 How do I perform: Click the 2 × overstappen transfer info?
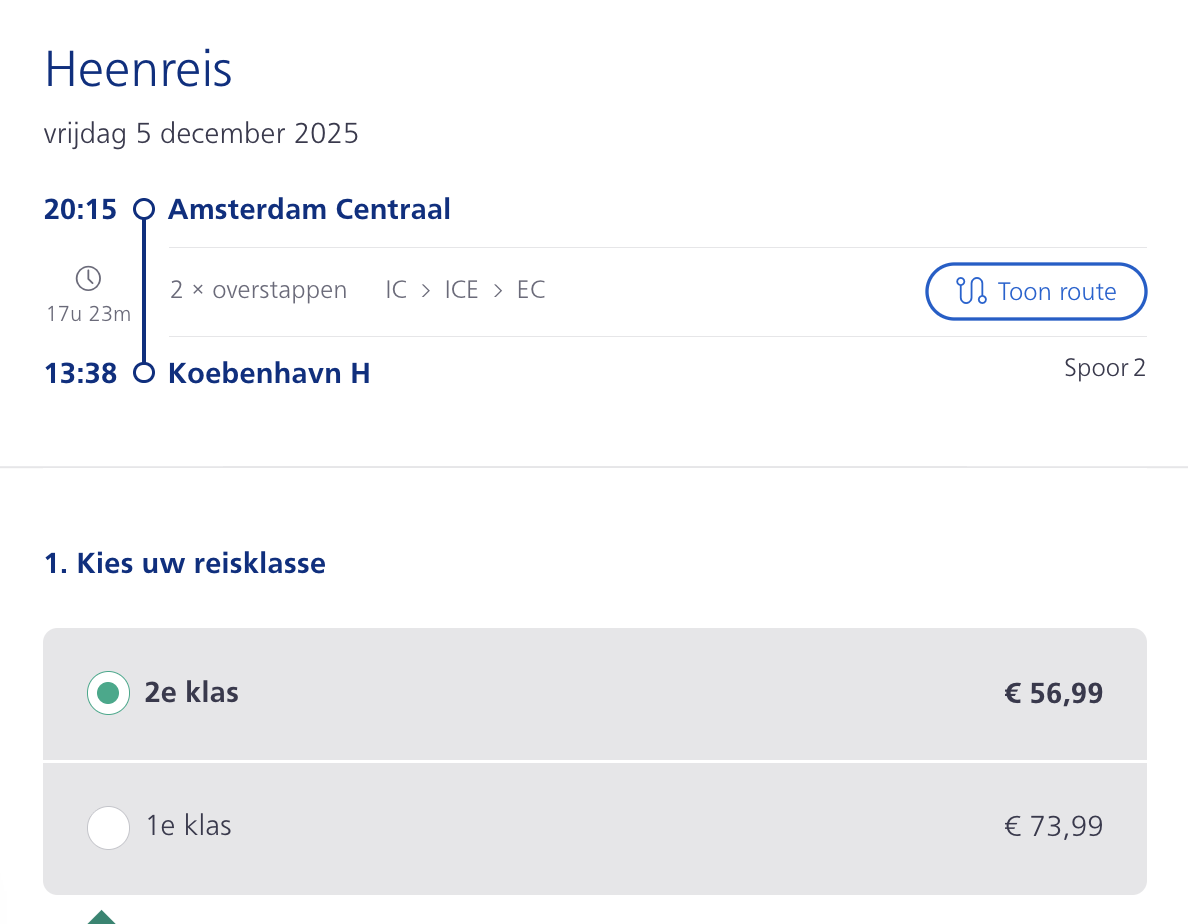[x=258, y=290]
